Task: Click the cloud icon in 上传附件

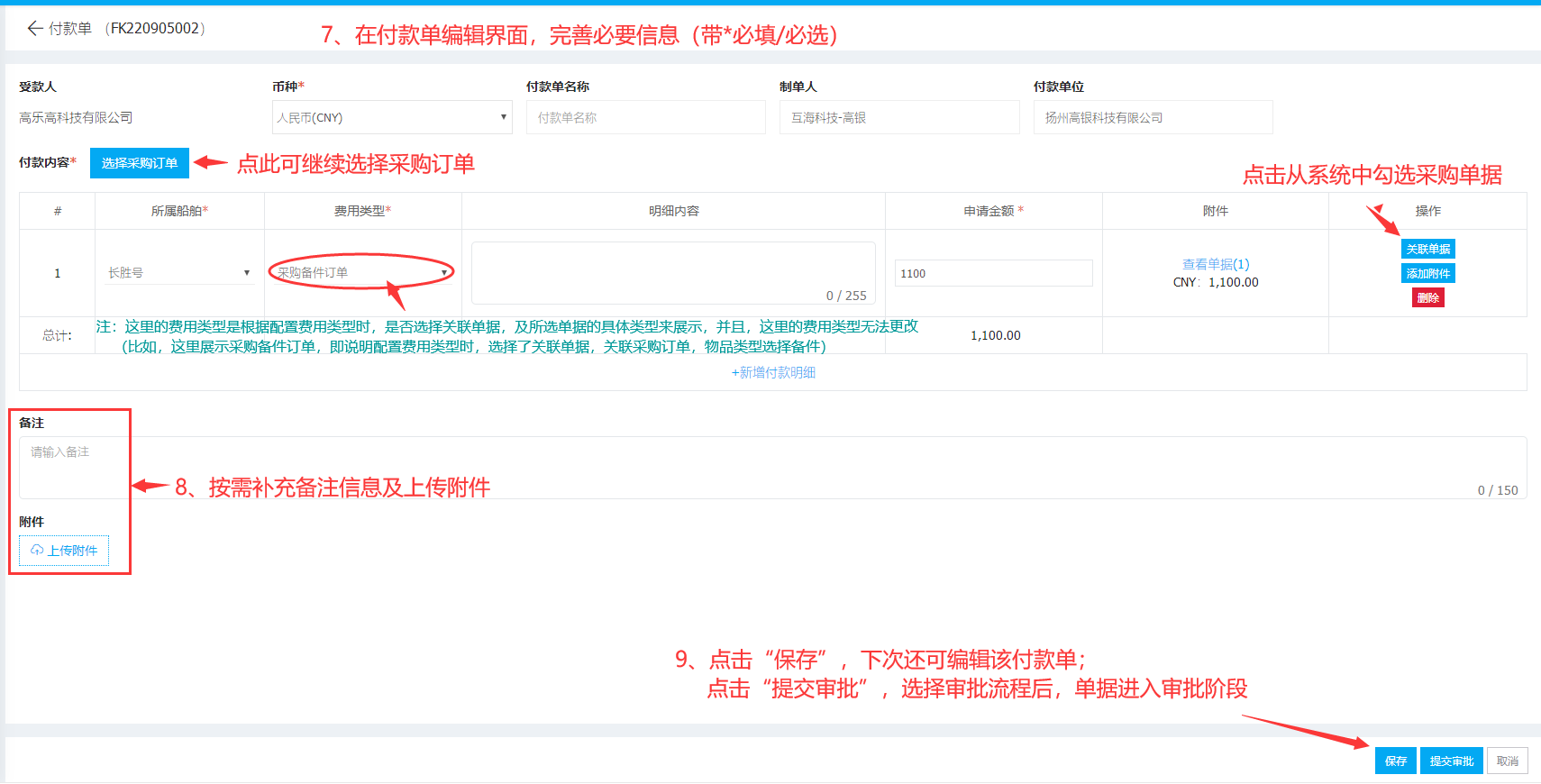Action: pos(37,550)
